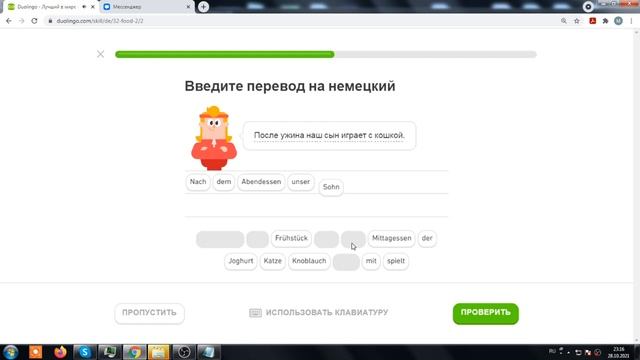Click the RU language indicator in the tray
640x360 pixels.
pyautogui.click(x=552, y=351)
